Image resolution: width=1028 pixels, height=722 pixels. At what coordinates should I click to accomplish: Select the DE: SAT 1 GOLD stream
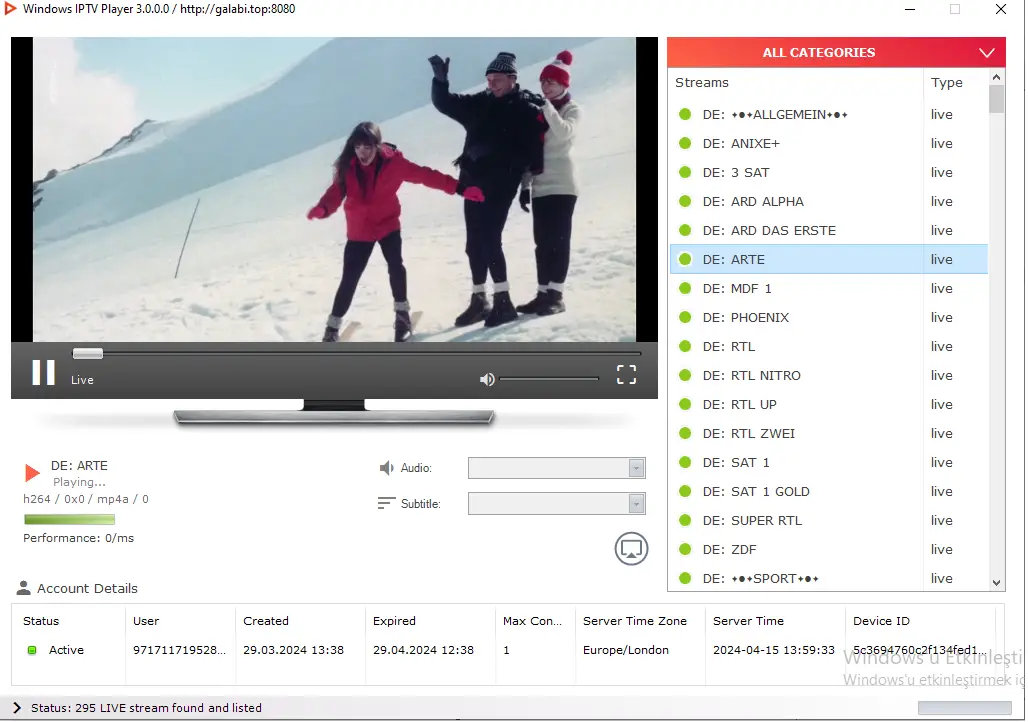(829, 491)
